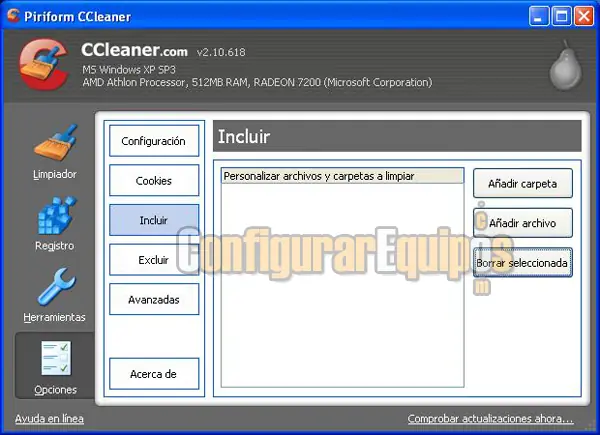The image size is (600, 435).
Task: Click the MS Windows XP SP3 text
Action: click(x=129, y=70)
